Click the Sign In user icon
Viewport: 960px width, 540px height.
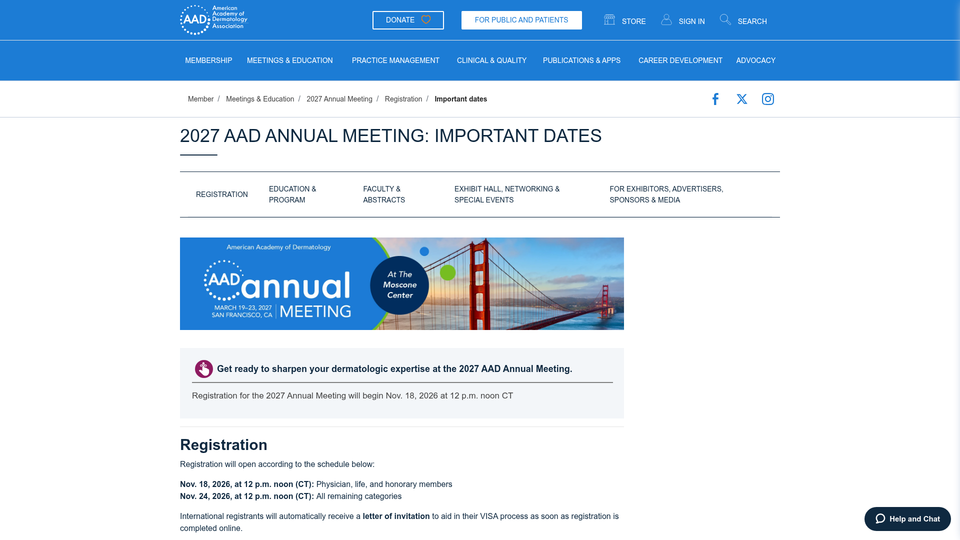666,20
